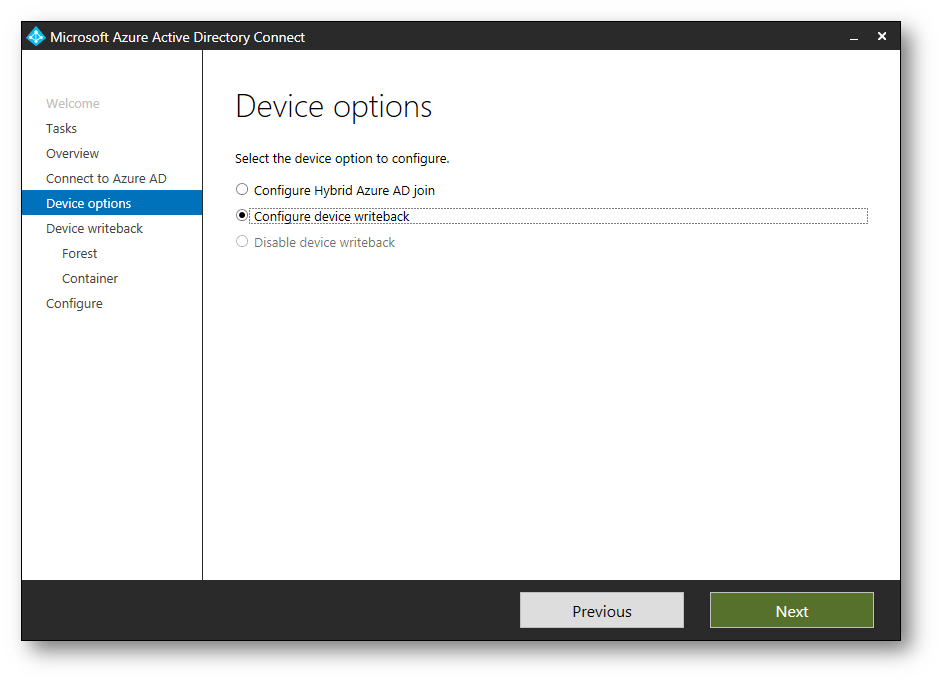The width and height of the screenshot is (943, 683).
Task: Click the Azure AD Connect logo icon
Action: 36,37
